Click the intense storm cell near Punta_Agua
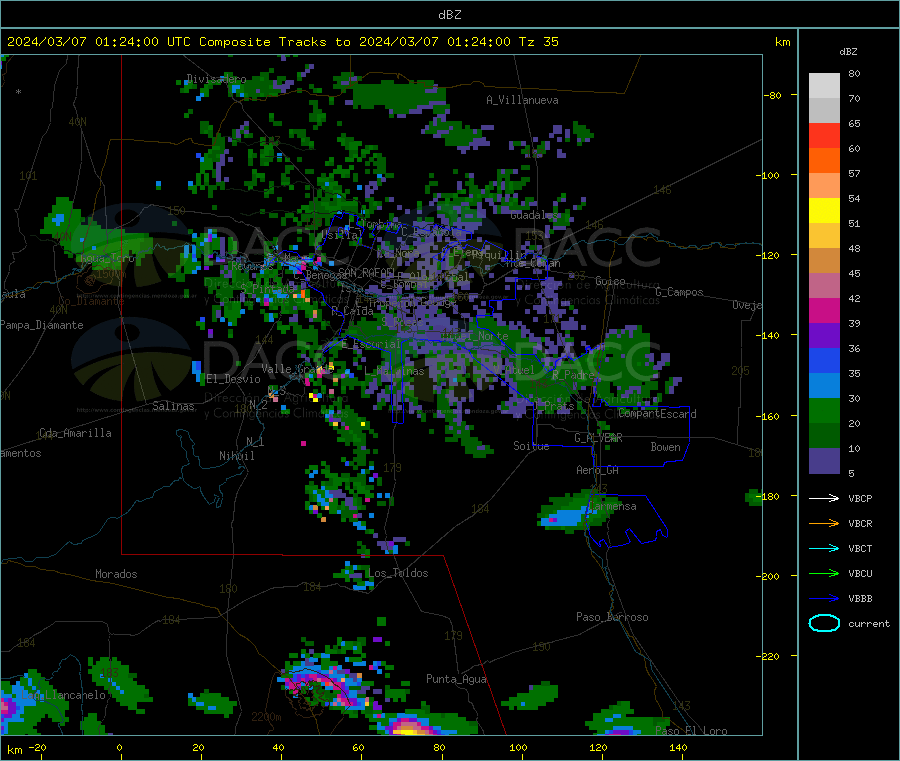The image size is (900, 761). point(409,727)
